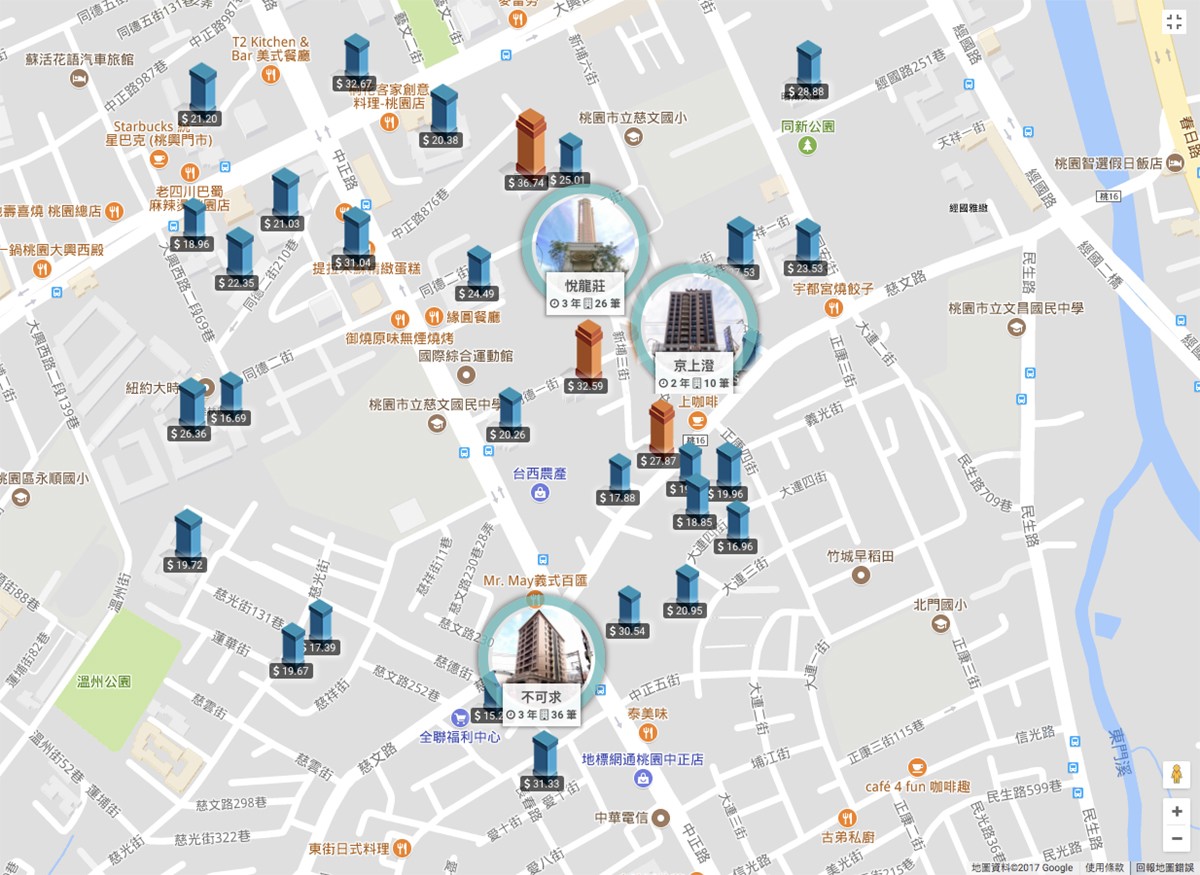Open the 悅龍莊 building photo card
This screenshot has width=1200, height=875.
pos(586,250)
